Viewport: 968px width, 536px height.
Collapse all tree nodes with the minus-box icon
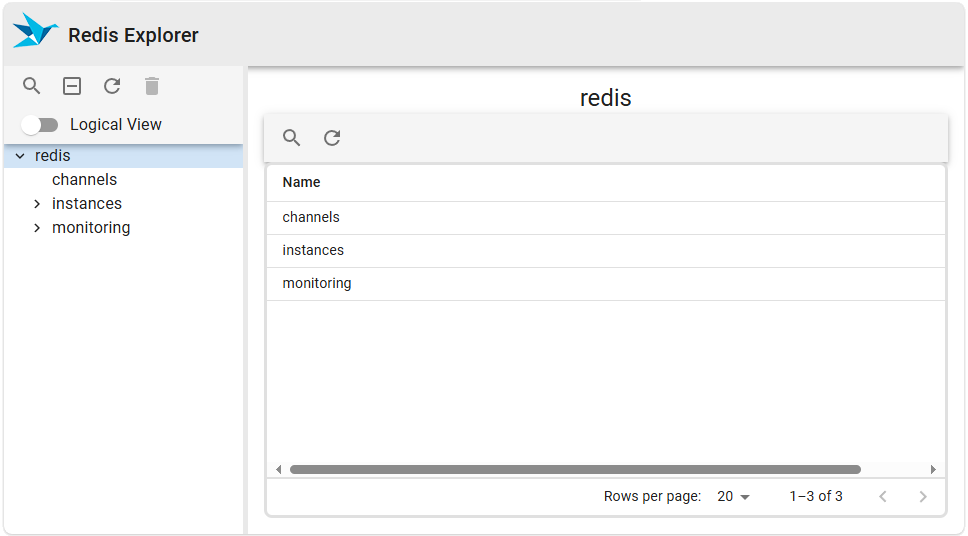coord(72,86)
